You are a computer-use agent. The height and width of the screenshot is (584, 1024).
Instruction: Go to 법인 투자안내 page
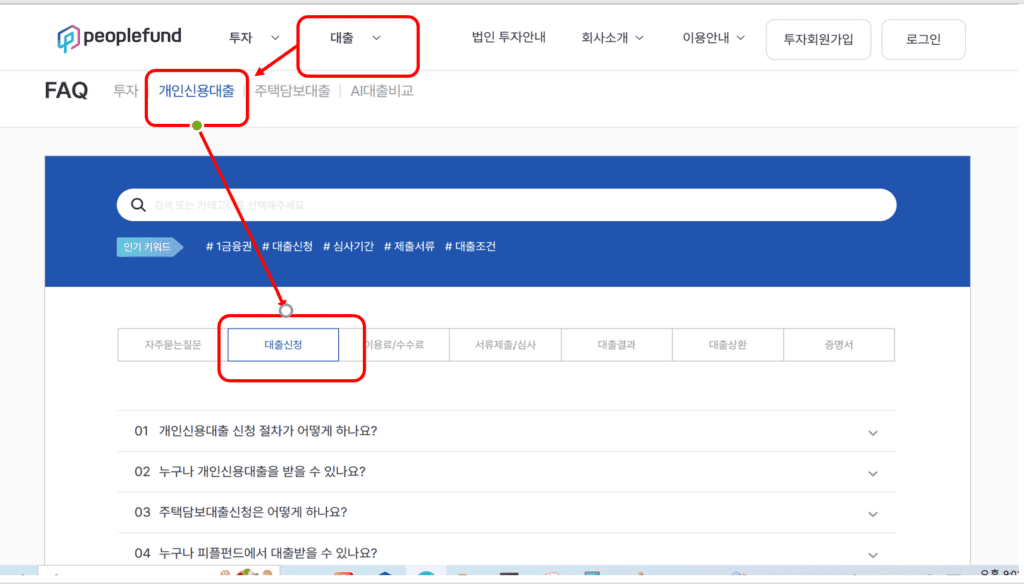[509, 37]
